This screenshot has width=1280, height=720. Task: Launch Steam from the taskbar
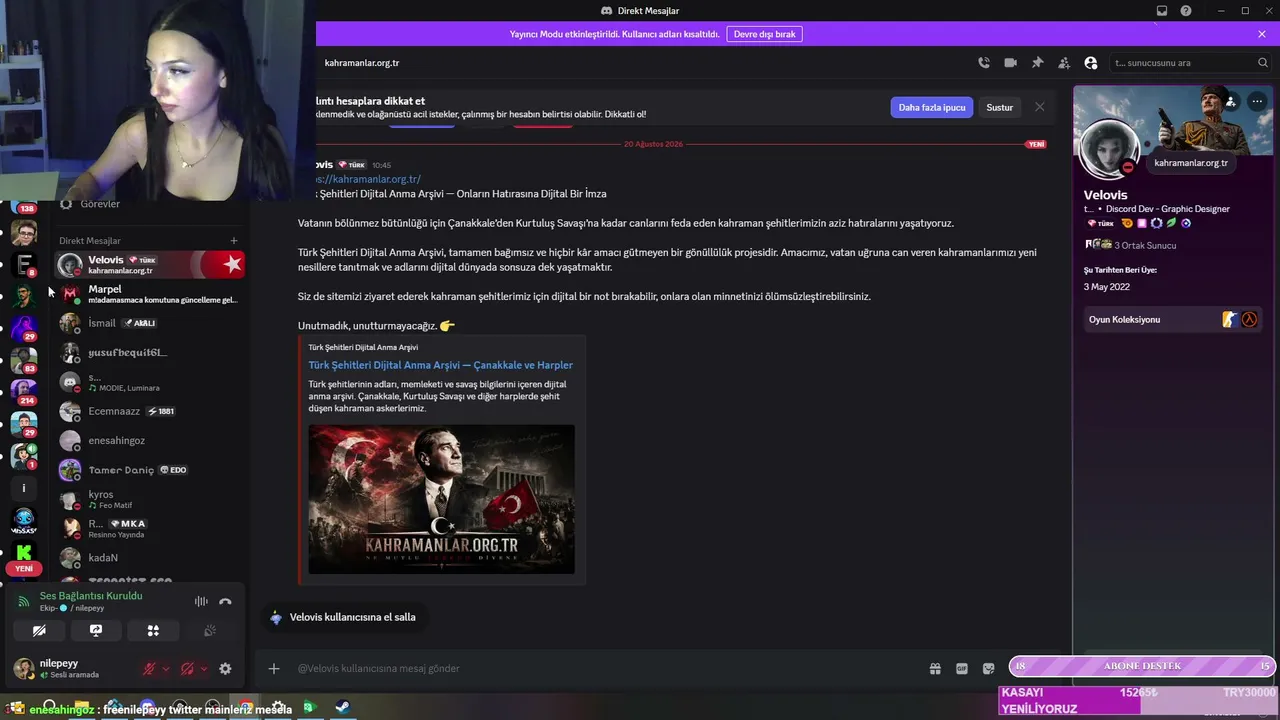pos(342,708)
